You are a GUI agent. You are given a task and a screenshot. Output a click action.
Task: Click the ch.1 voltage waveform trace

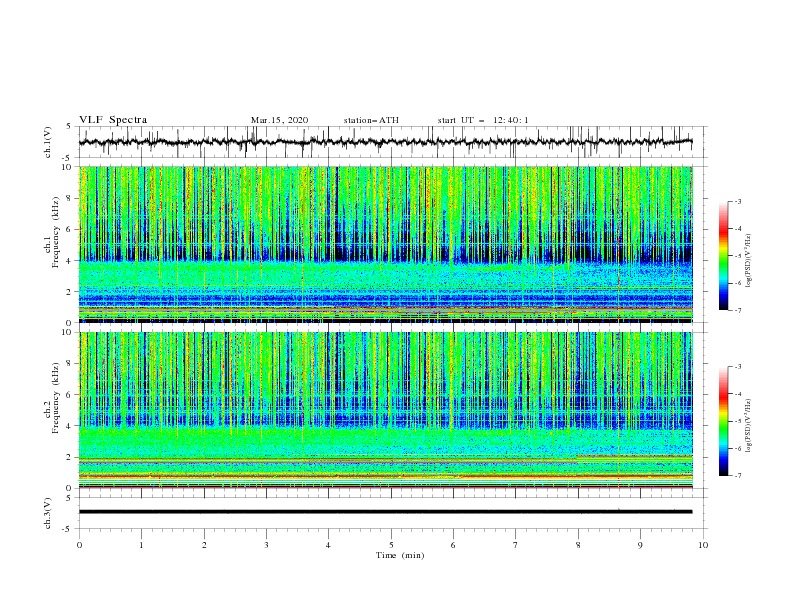385,142
